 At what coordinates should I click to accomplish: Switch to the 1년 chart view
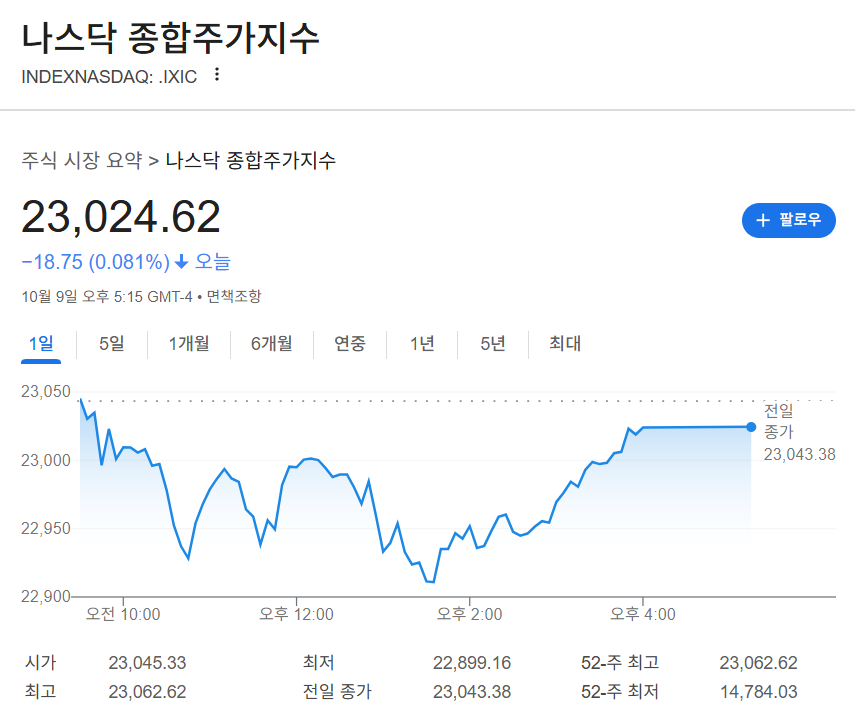(421, 343)
